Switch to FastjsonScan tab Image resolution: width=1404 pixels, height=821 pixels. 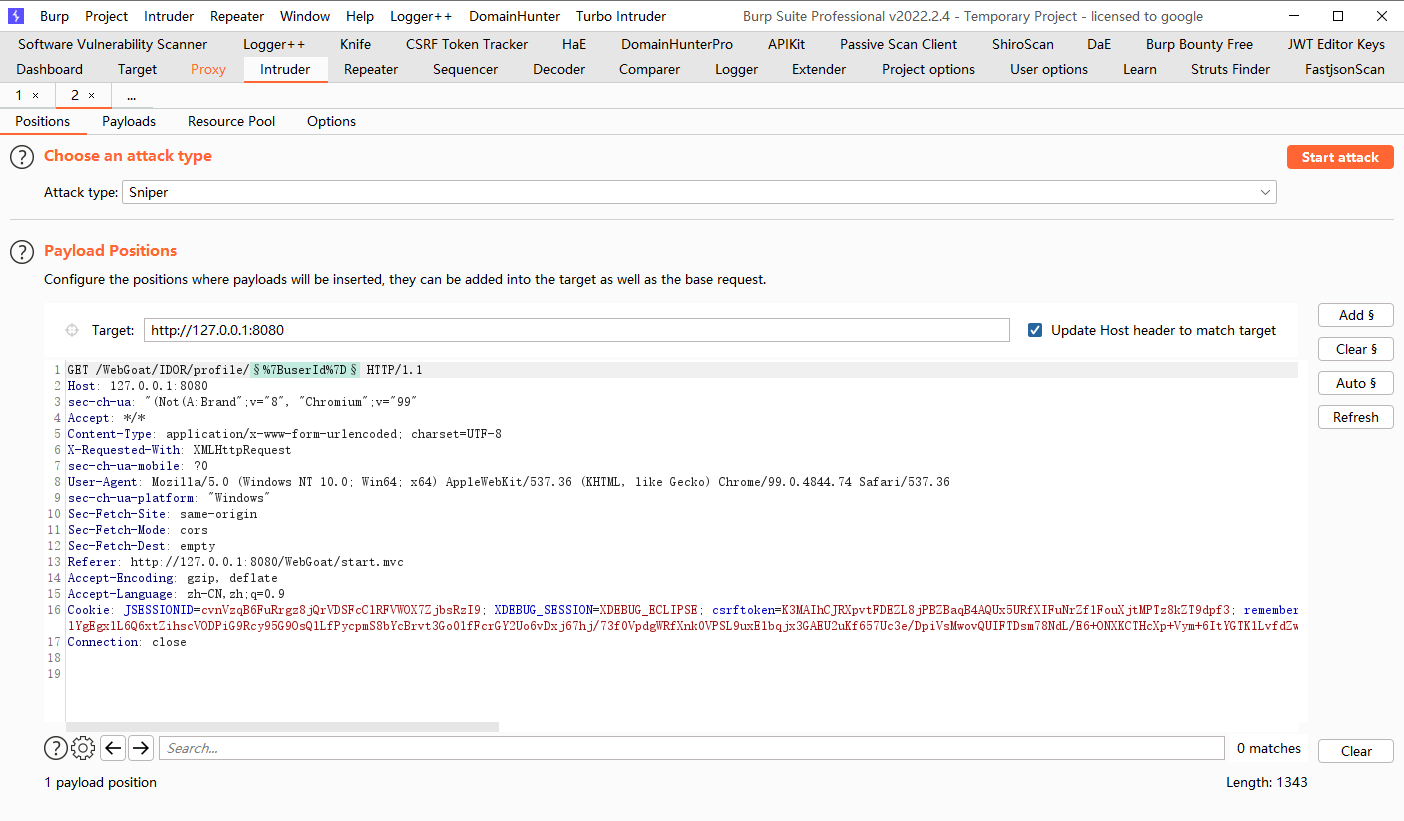(x=1345, y=69)
